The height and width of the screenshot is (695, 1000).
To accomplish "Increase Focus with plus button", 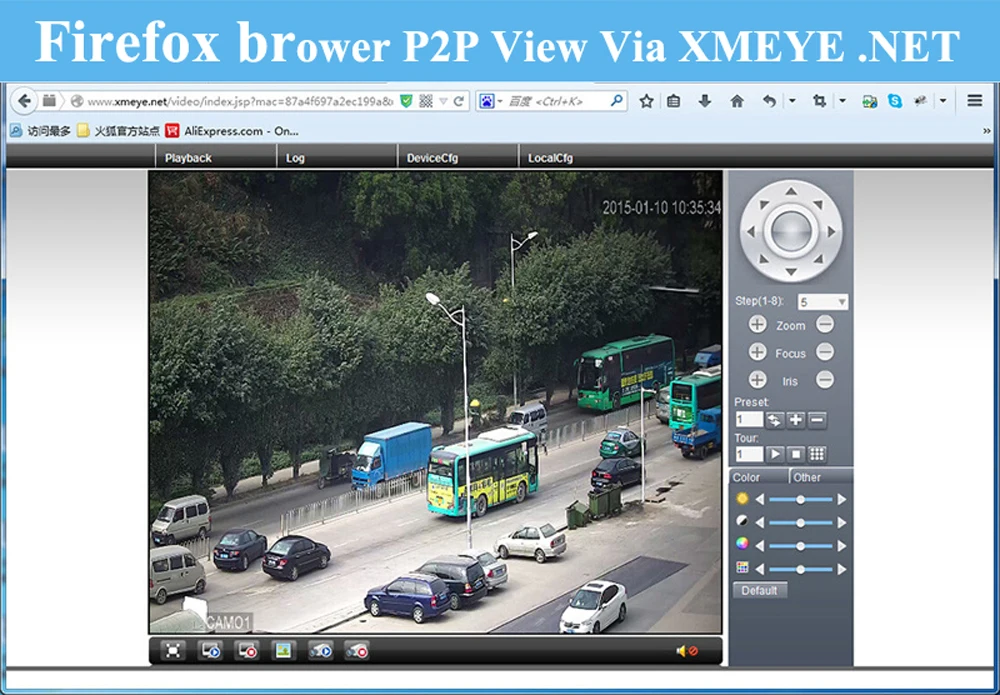I will pos(757,352).
